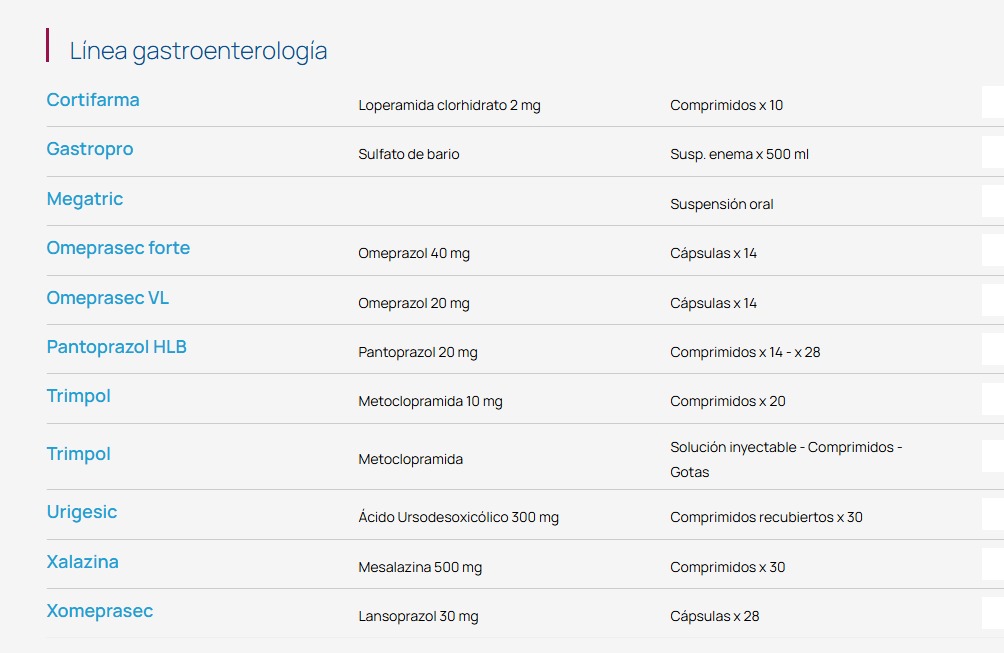Click the Loperamida clorhidrato 2 mg text

449,105
